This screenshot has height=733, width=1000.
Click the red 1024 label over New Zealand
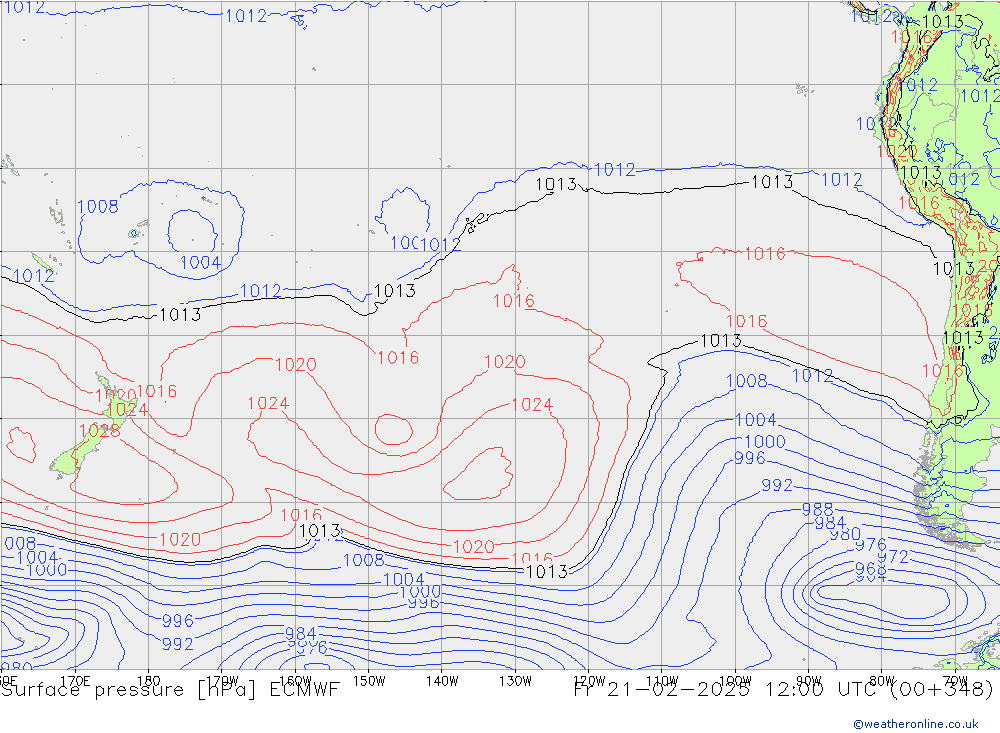[x=128, y=409]
